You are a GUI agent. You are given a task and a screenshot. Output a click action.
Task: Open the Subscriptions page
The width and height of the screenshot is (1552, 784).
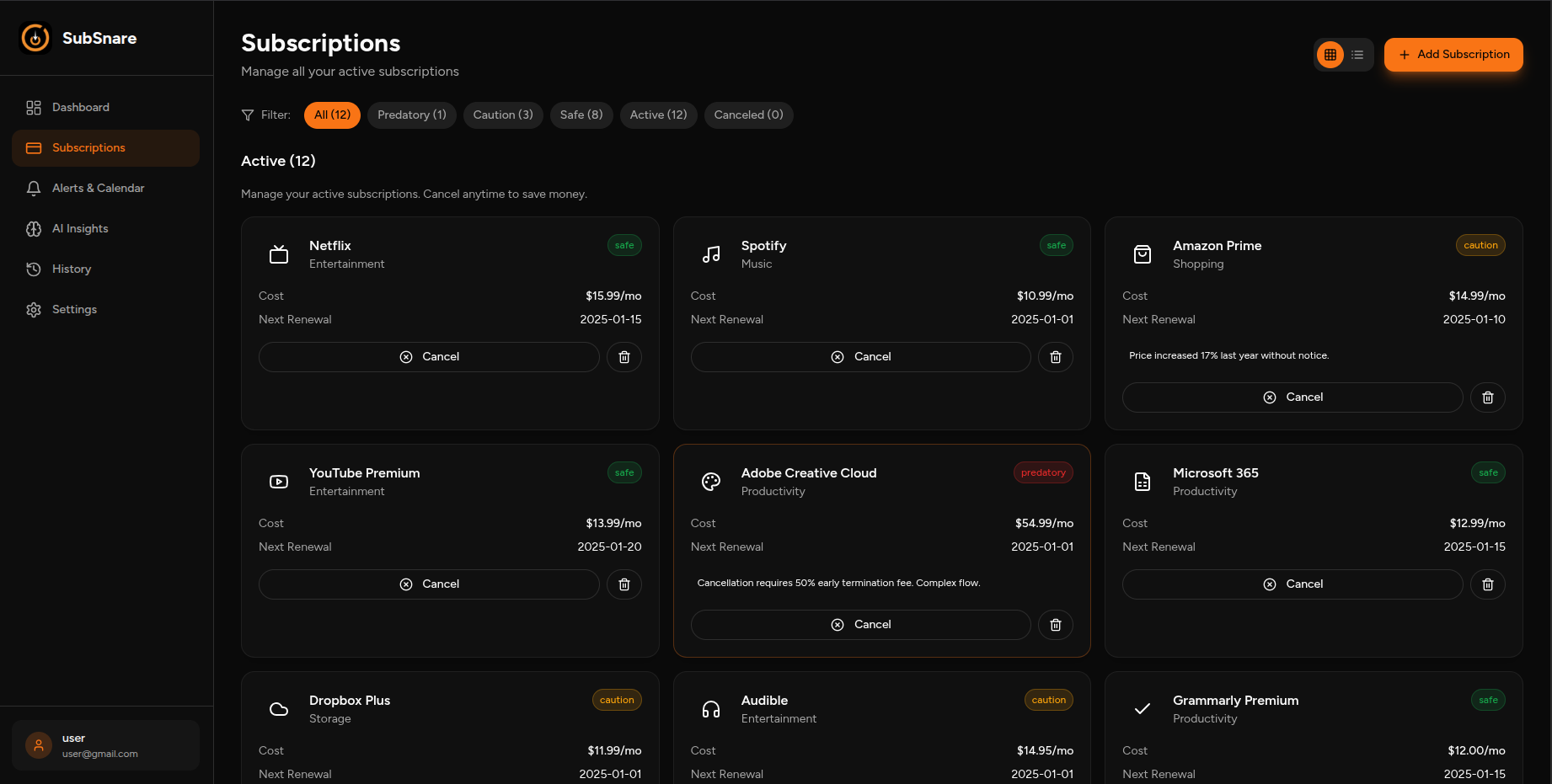[105, 148]
